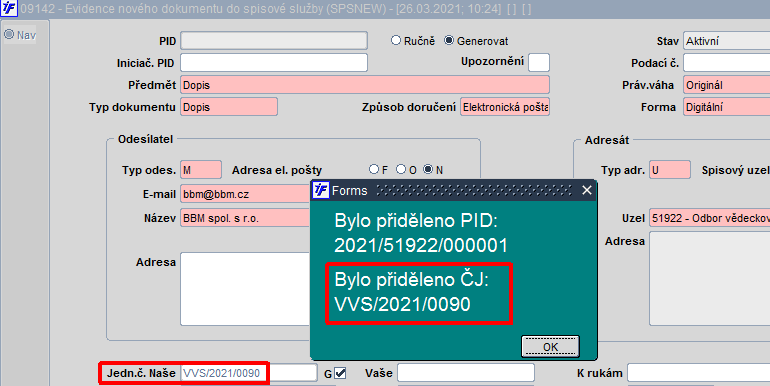Click the Adresa el. pošty label
This screenshot has height=386, width=770.
click(277, 170)
